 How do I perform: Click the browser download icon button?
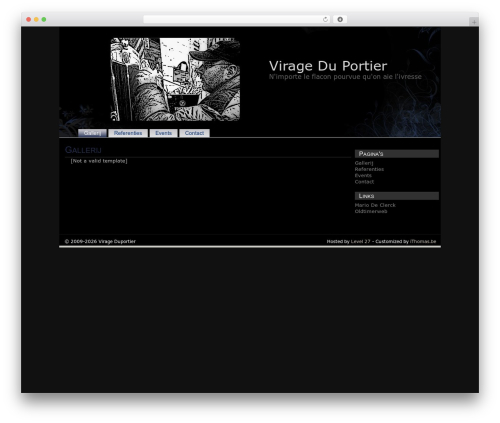tap(340, 20)
